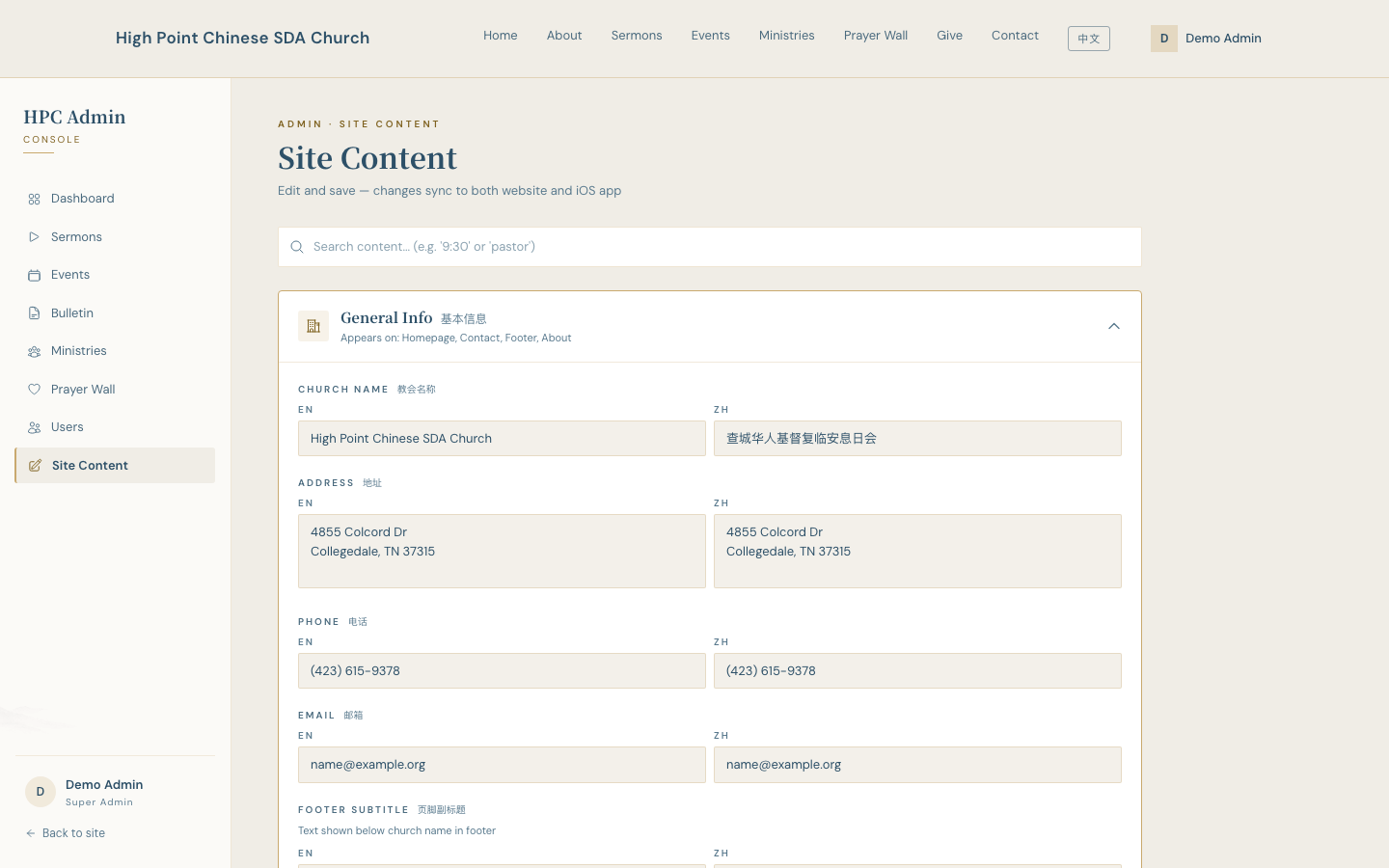Go to Sermons in the top navigation
This screenshot has width=1389, height=868.
[x=637, y=36]
